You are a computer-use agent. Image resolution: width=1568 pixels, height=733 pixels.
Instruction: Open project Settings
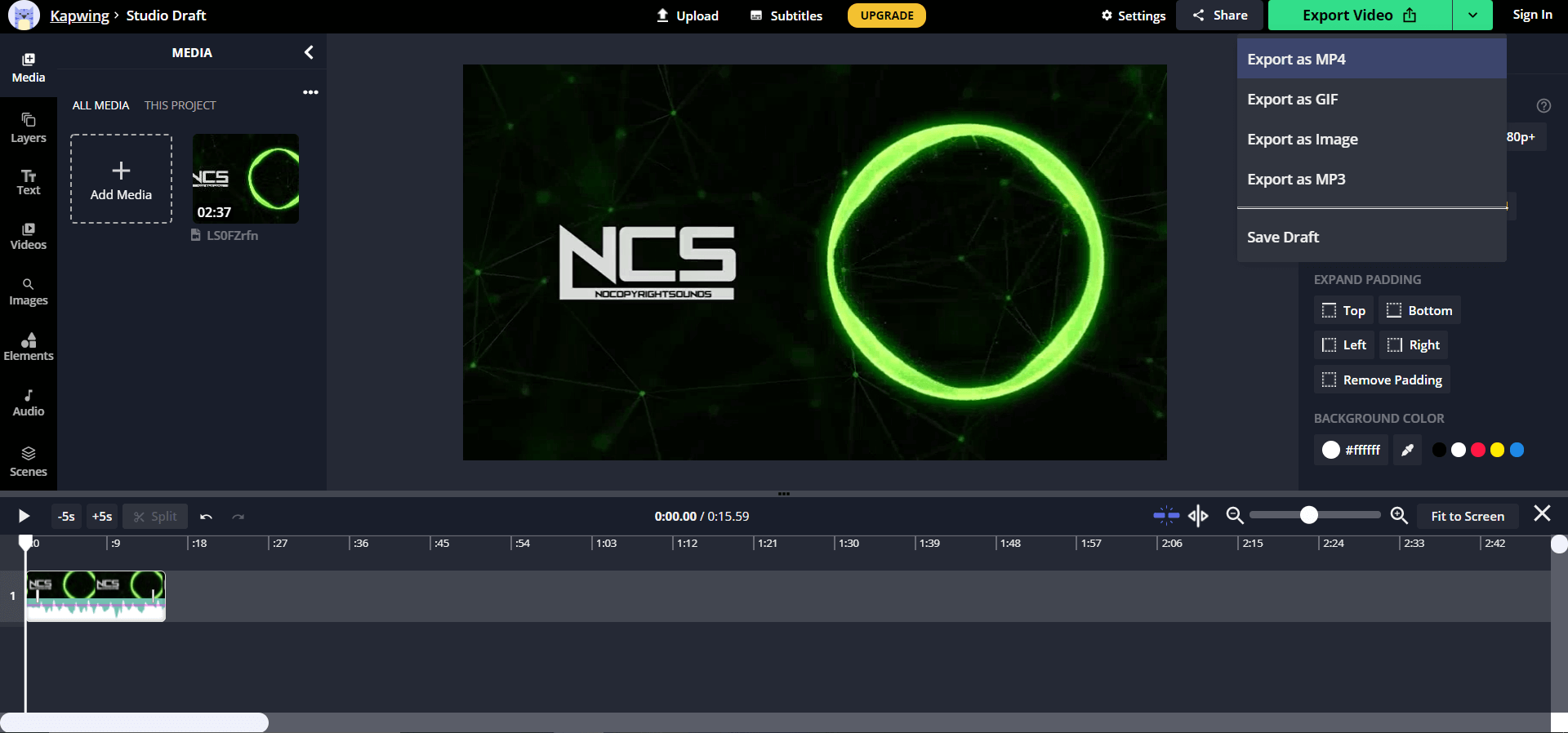tap(1133, 16)
